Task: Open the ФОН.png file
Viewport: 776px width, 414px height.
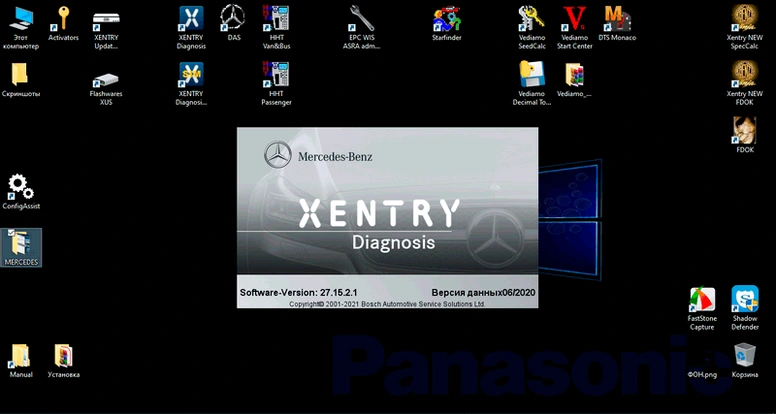Action: tap(702, 374)
